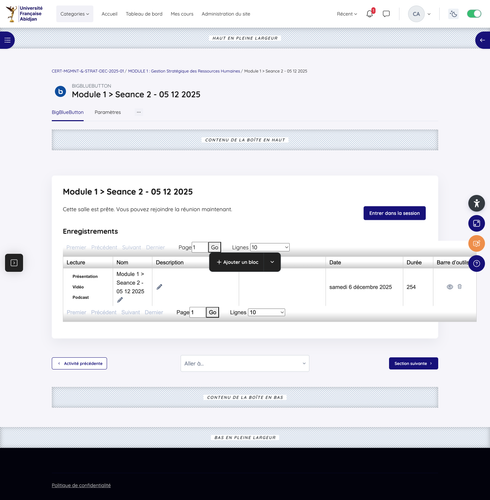Click the BigBlueButton activity icon
The height and width of the screenshot is (500, 490).
60,91
